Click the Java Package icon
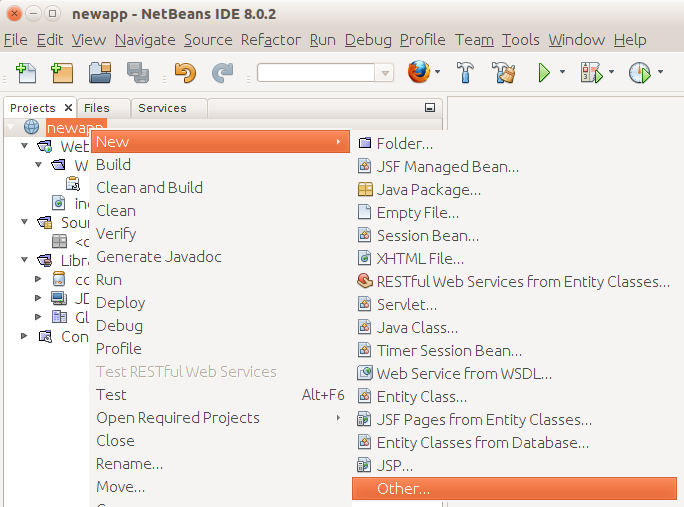Screen dimensions: 684x507 click(x=365, y=189)
